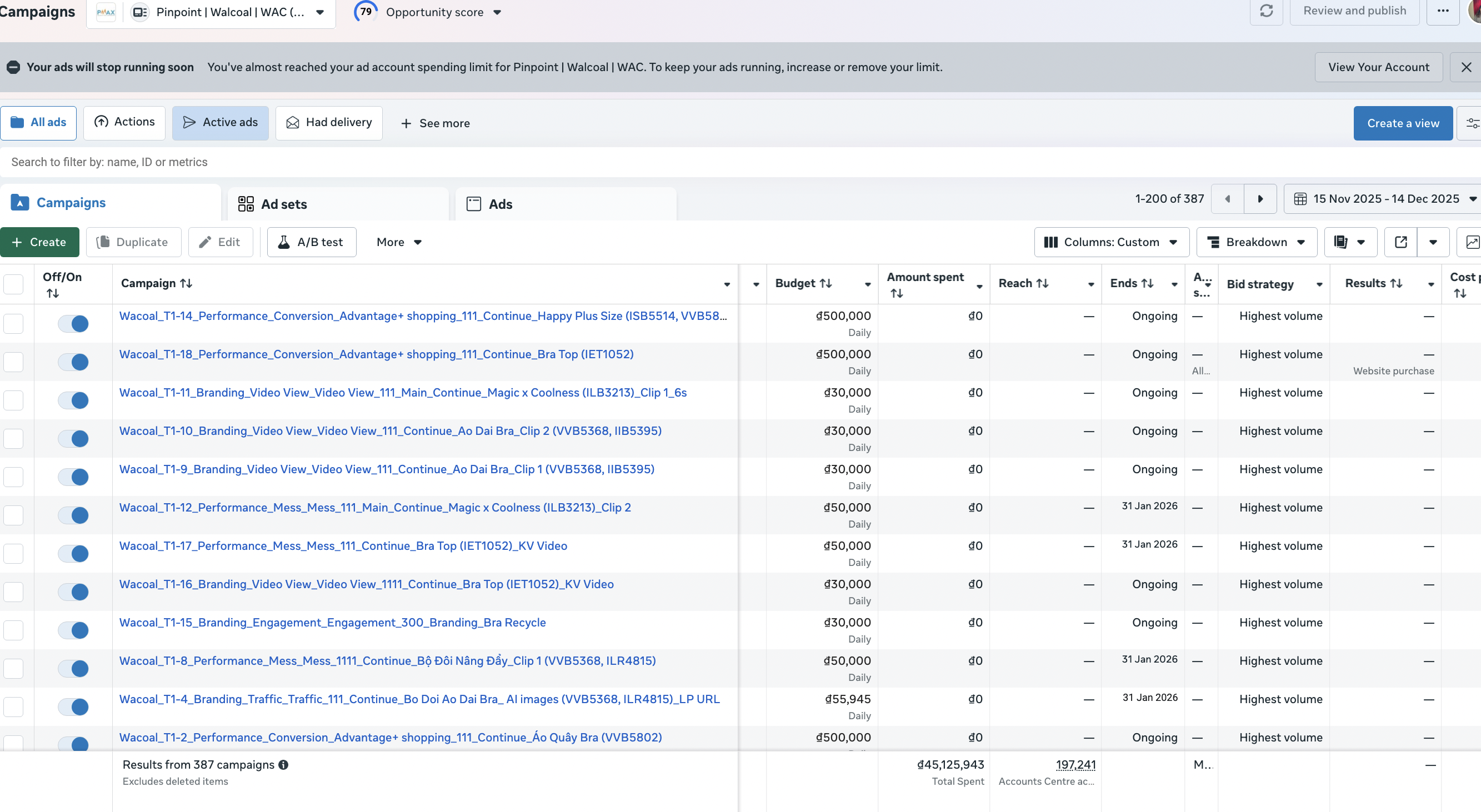Screen dimensions: 1481x812
Task: Check the select-all campaigns checkbox
Action: [13, 284]
